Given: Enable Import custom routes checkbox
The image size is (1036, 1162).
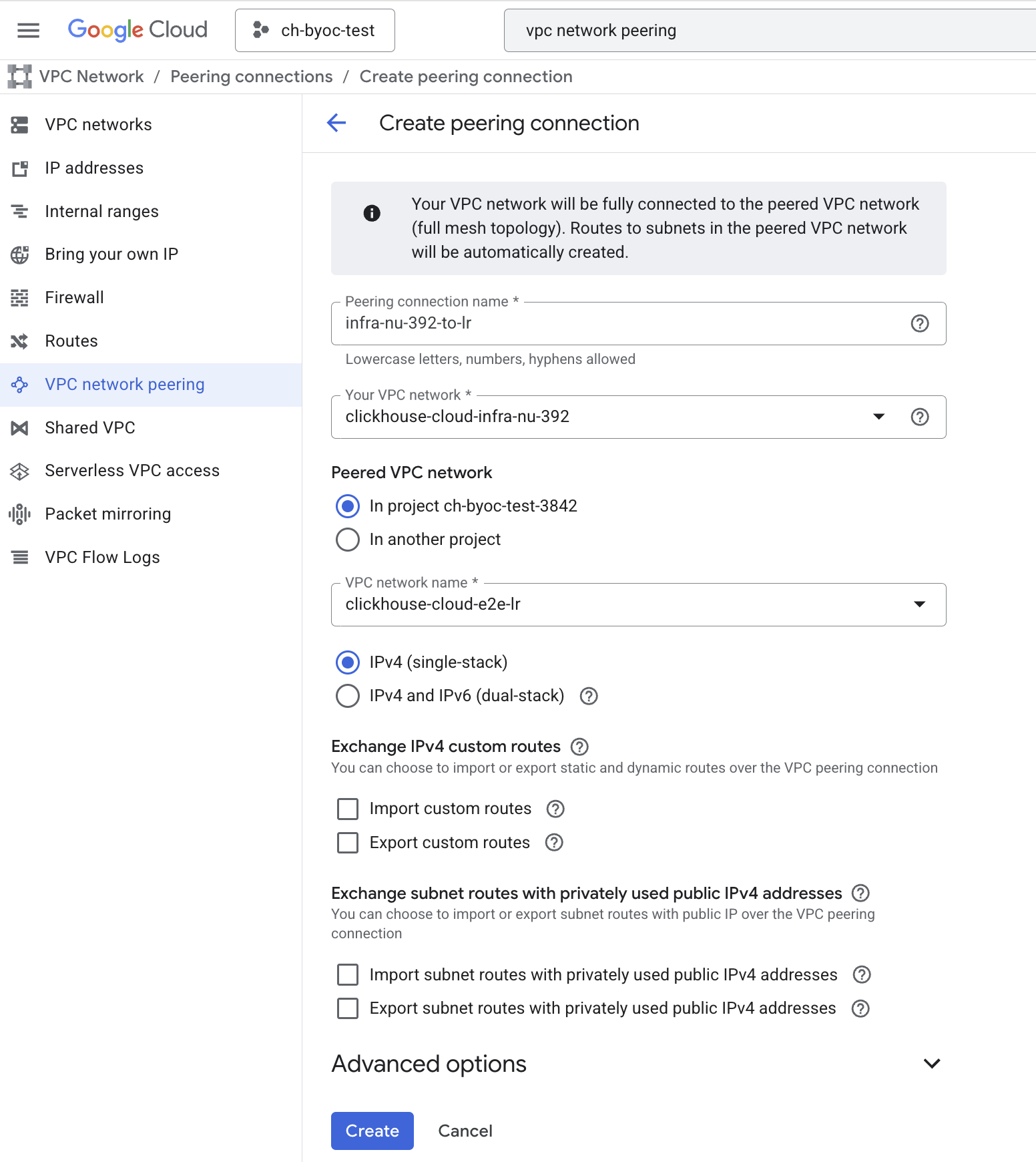Looking at the screenshot, I should (348, 809).
